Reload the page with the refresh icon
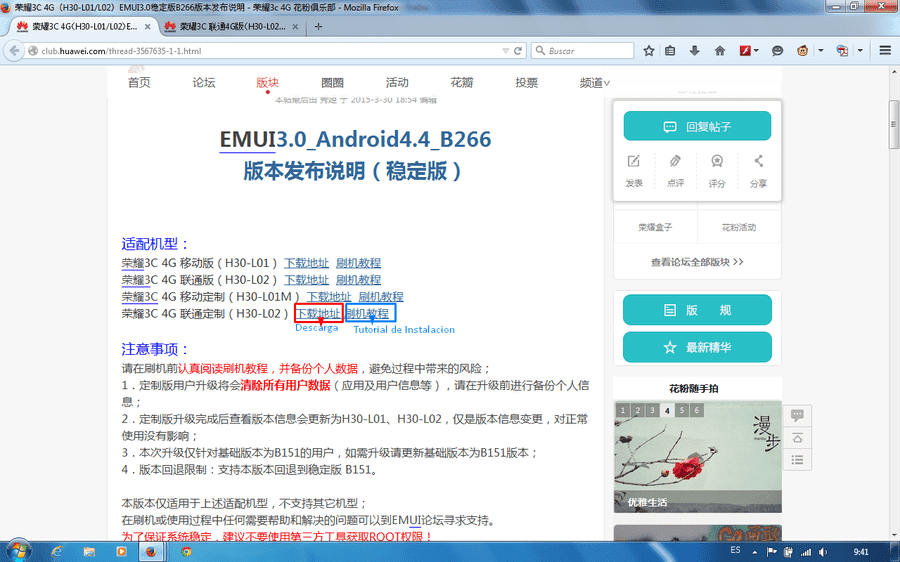 (x=518, y=51)
